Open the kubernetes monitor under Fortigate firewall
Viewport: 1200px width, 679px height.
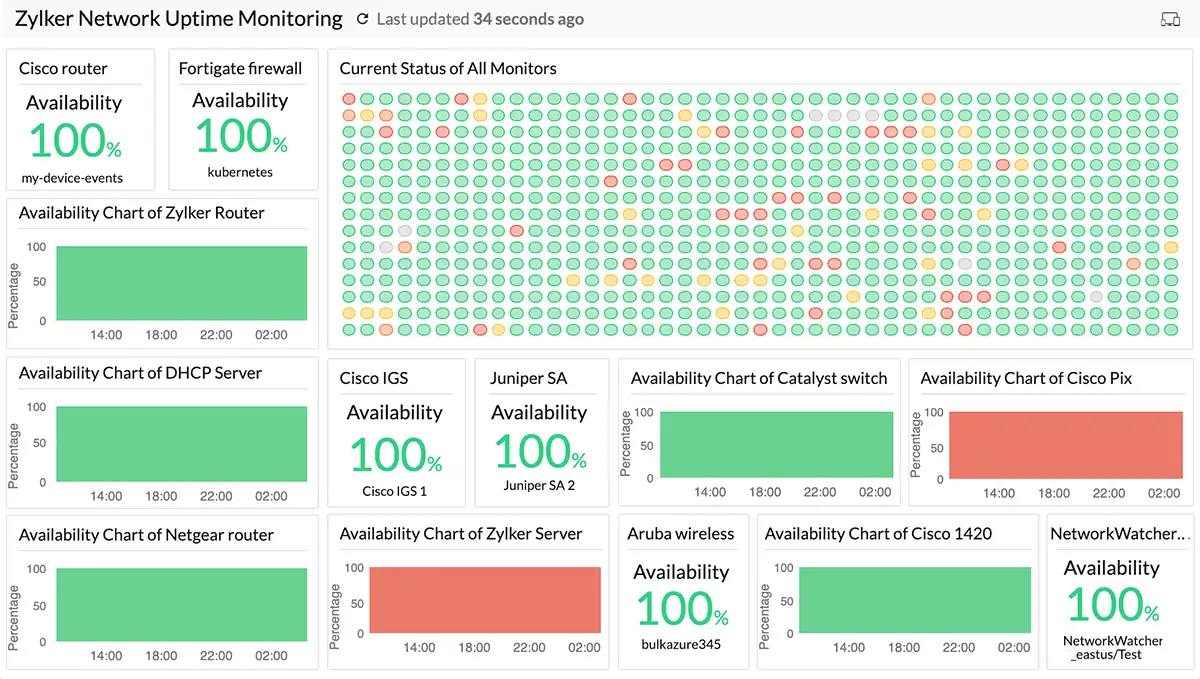[240, 172]
